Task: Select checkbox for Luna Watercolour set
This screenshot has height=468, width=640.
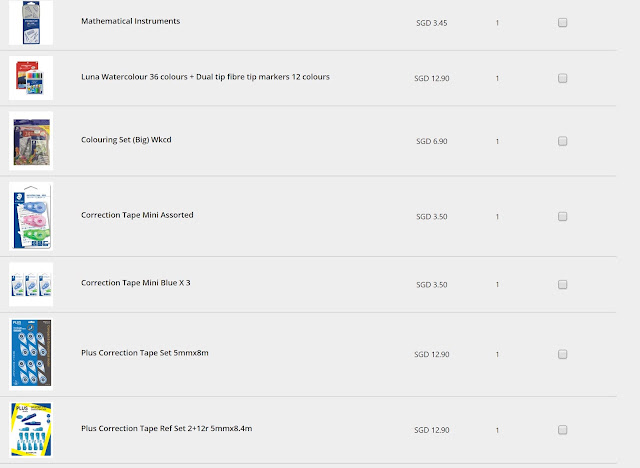Action: coord(562,78)
